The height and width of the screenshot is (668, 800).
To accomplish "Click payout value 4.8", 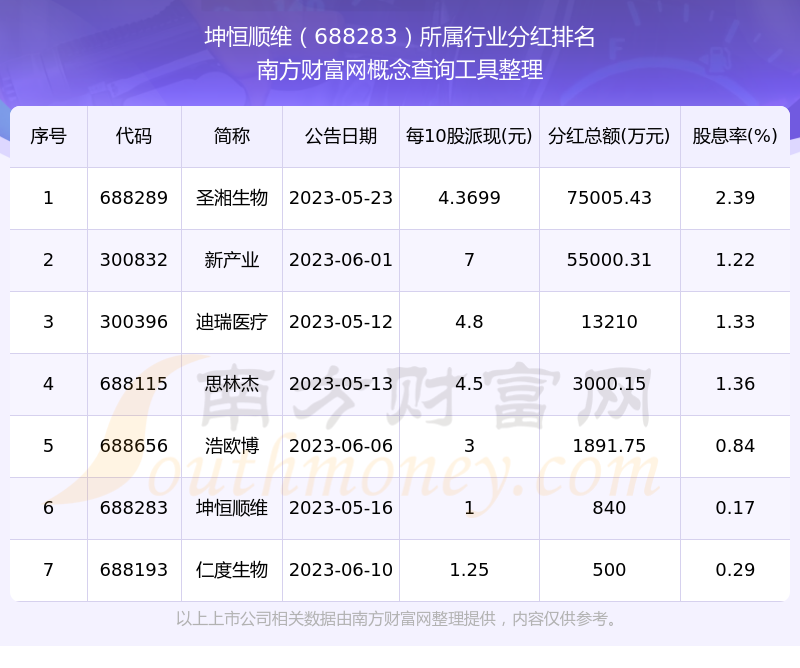I will pos(469,322).
